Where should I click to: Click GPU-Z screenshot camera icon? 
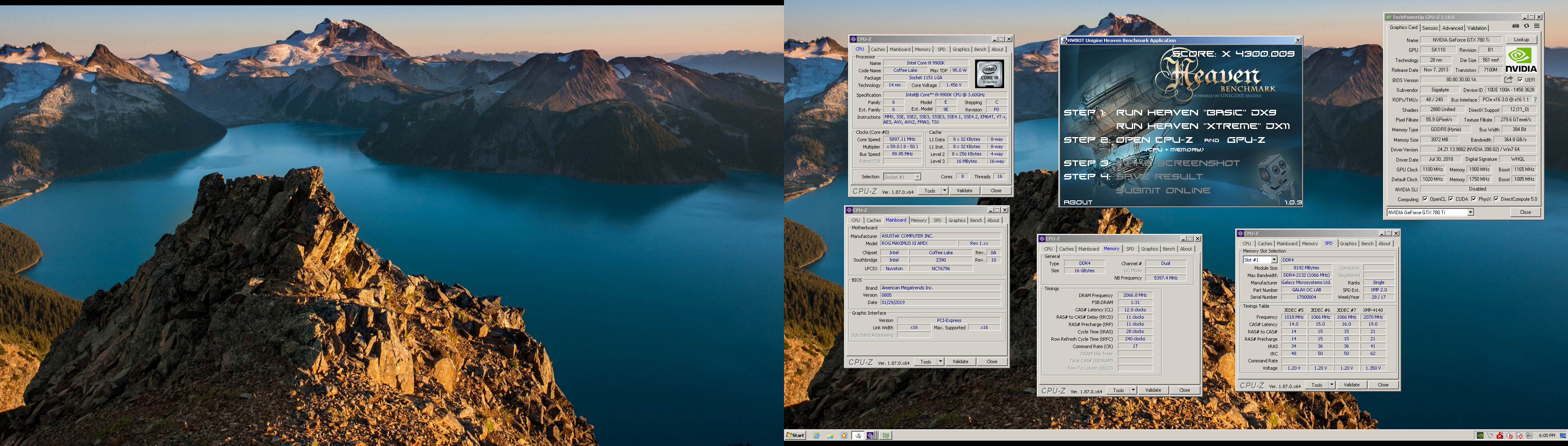1516,26
